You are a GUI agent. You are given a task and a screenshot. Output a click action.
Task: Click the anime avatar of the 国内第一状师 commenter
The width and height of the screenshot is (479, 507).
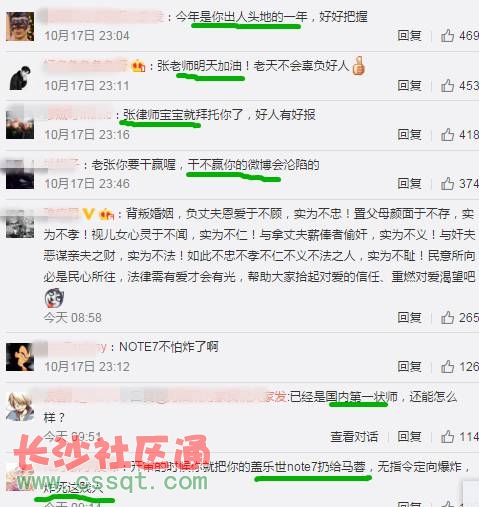20,407
